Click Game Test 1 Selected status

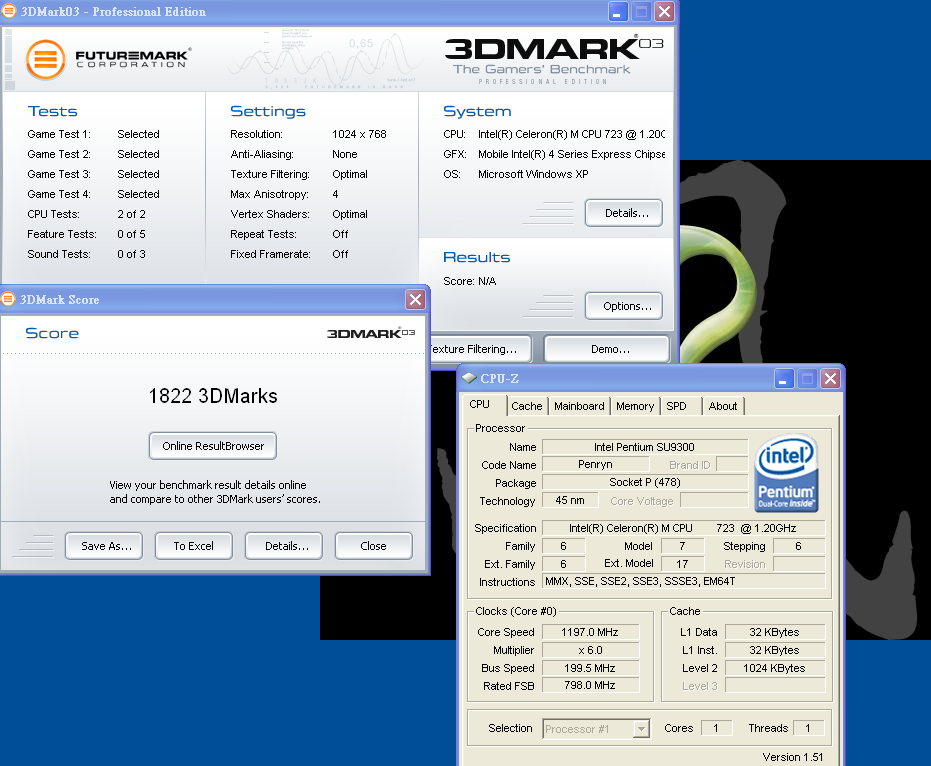click(138, 134)
